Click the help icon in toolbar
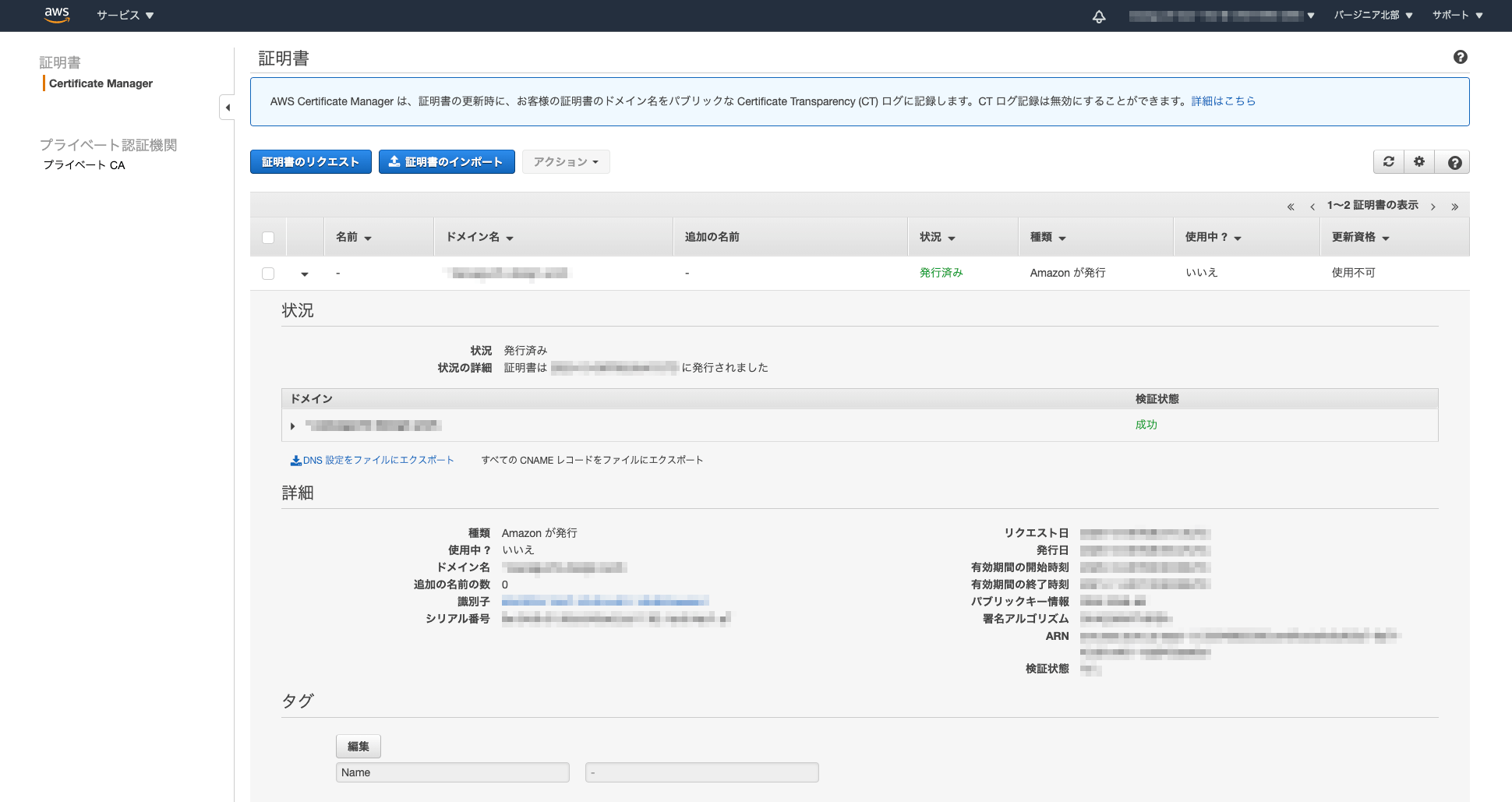This screenshot has width=1512, height=802. (x=1454, y=162)
